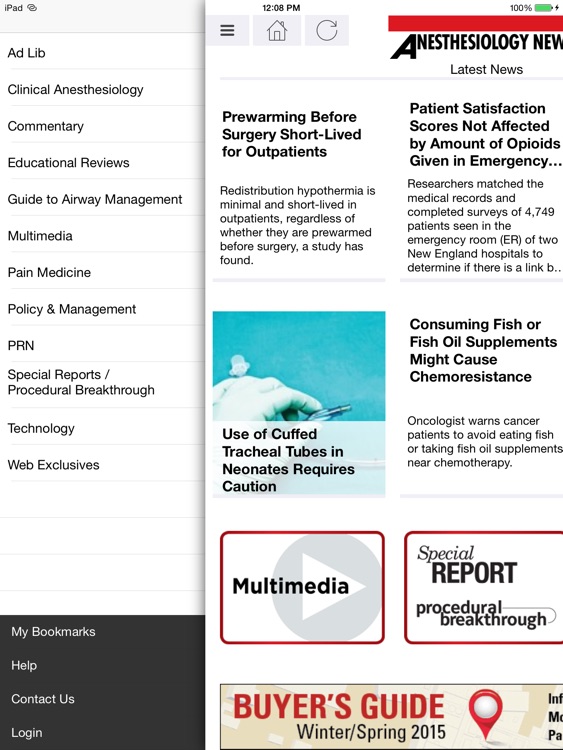Refresh the page with reload icon
This screenshot has height=750, width=563.
click(327, 31)
